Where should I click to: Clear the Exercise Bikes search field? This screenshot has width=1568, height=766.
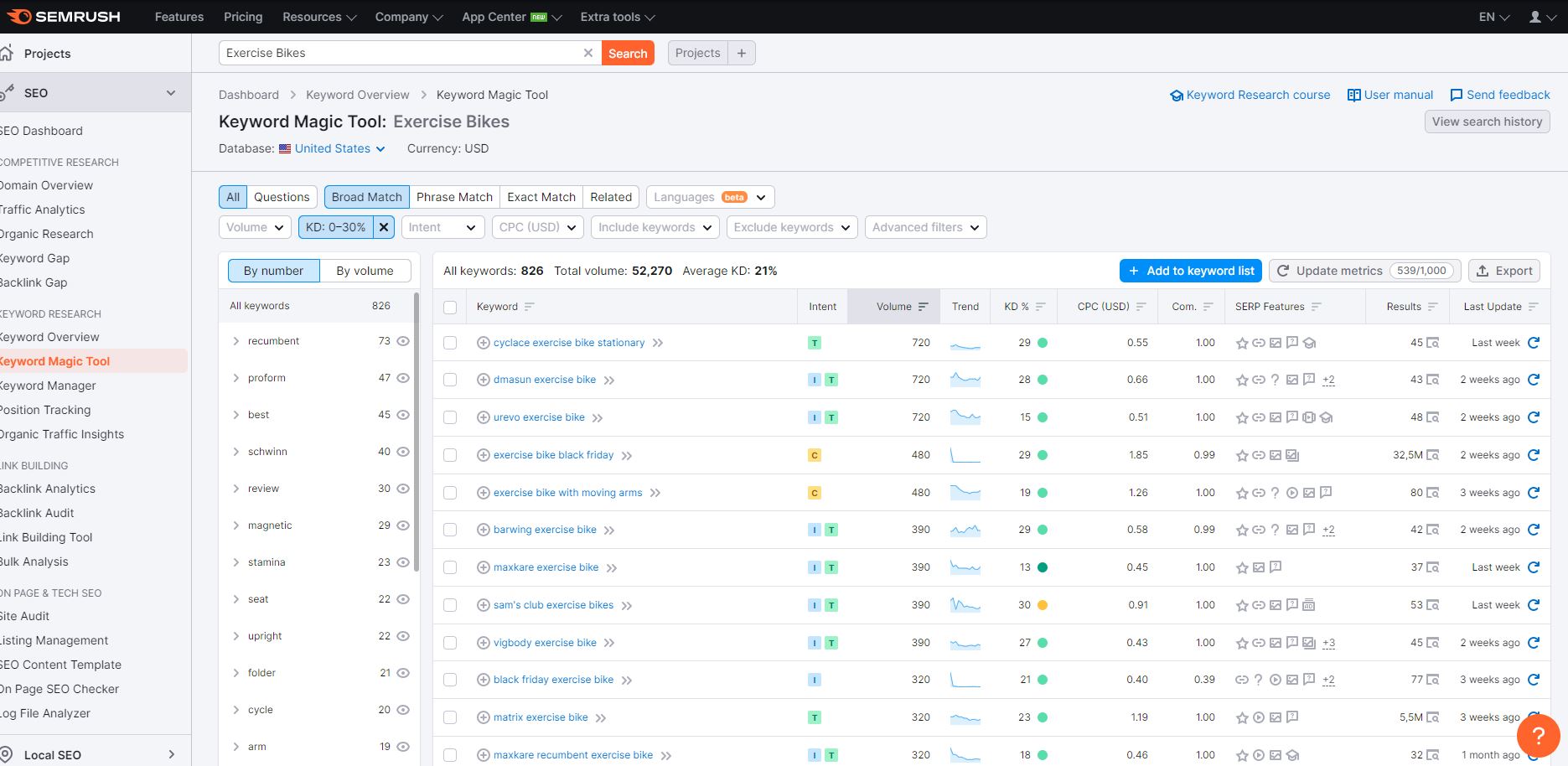point(588,53)
